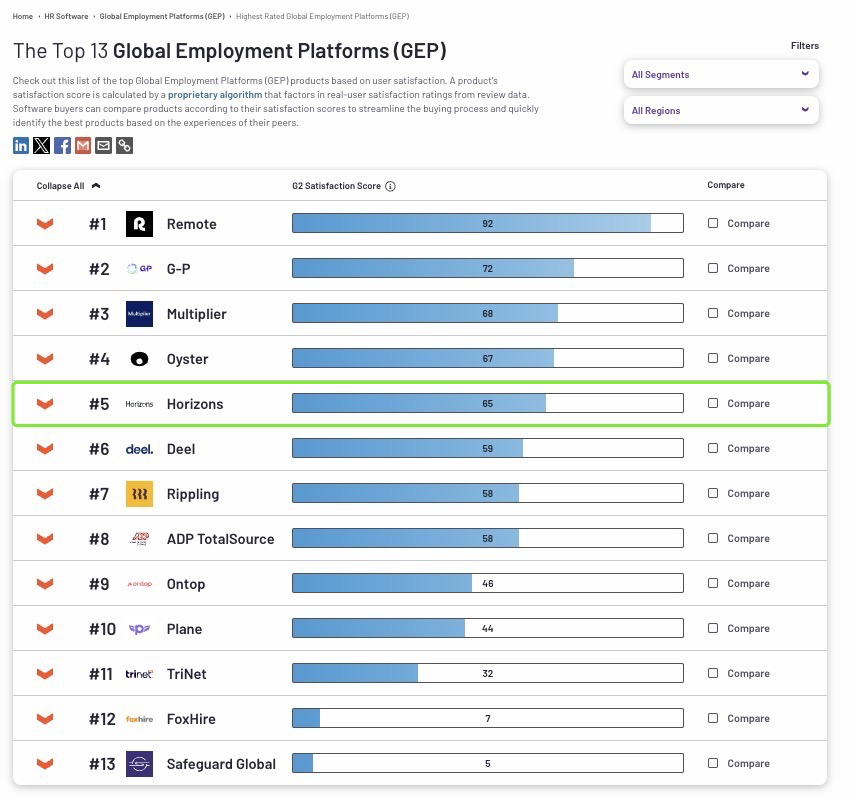Collapse all rows with Collapse All
This screenshot has width=853, height=796.
click(x=68, y=186)
